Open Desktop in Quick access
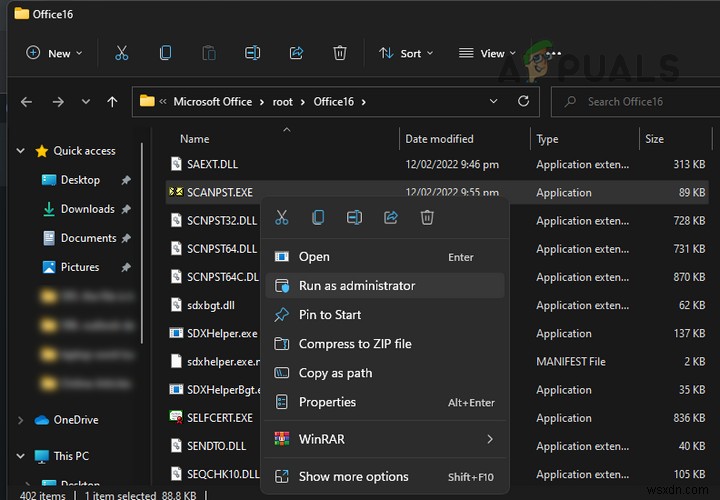This screenshot has height=500, width=720. point(80,180)
